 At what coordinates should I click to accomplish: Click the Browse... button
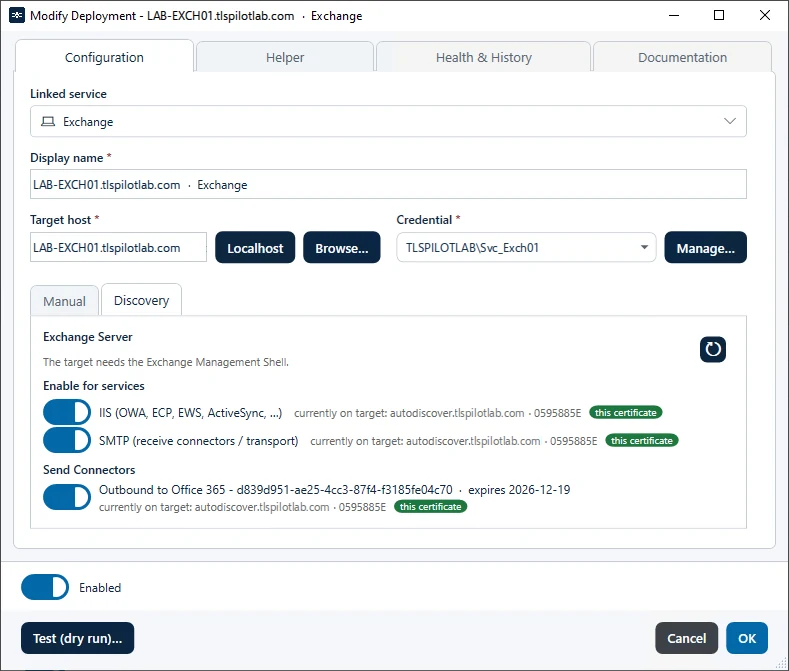pyautogui.click(x=342, y=248)
